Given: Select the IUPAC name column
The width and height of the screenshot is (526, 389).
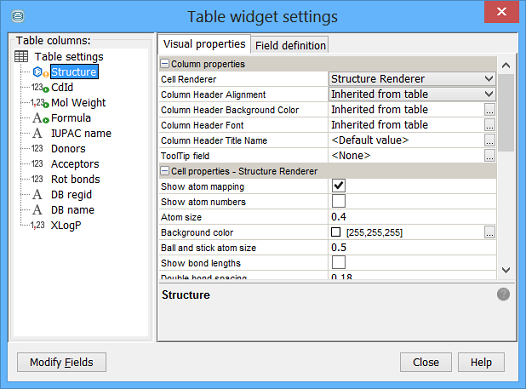Looking at the screenshot, I should [81, 133].
